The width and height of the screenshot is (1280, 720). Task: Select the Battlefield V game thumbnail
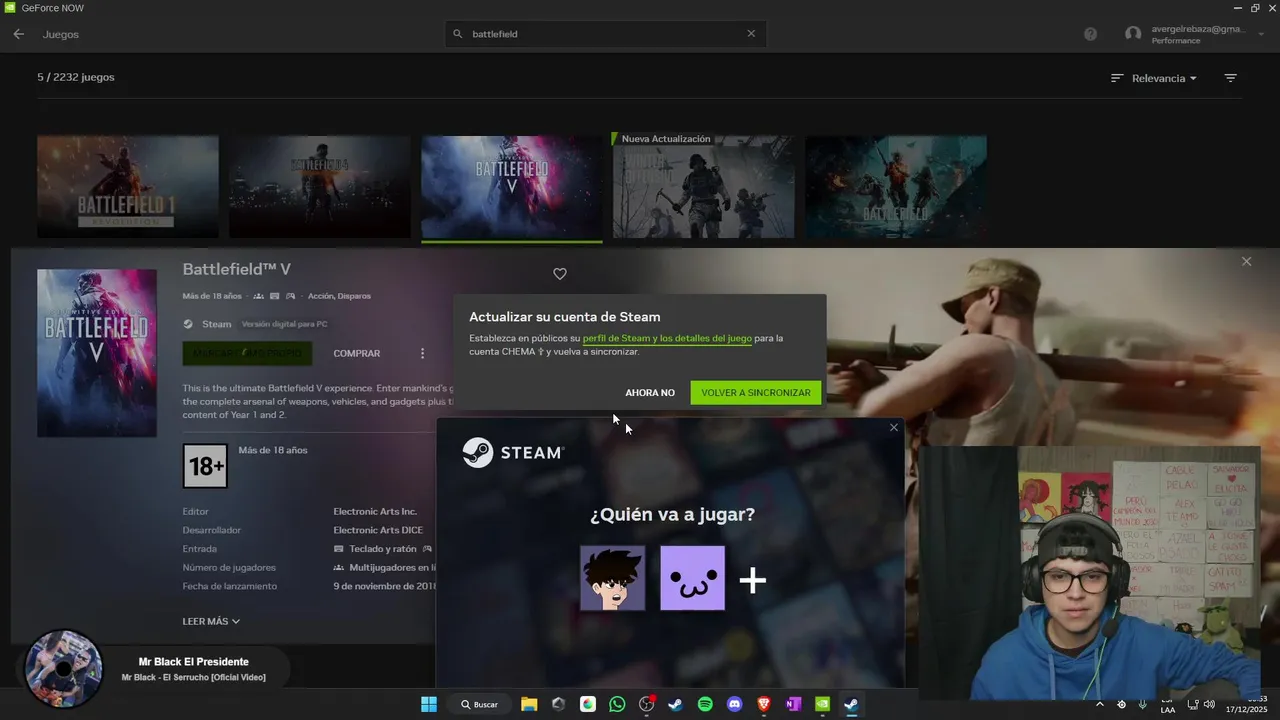tap(512, 187)
